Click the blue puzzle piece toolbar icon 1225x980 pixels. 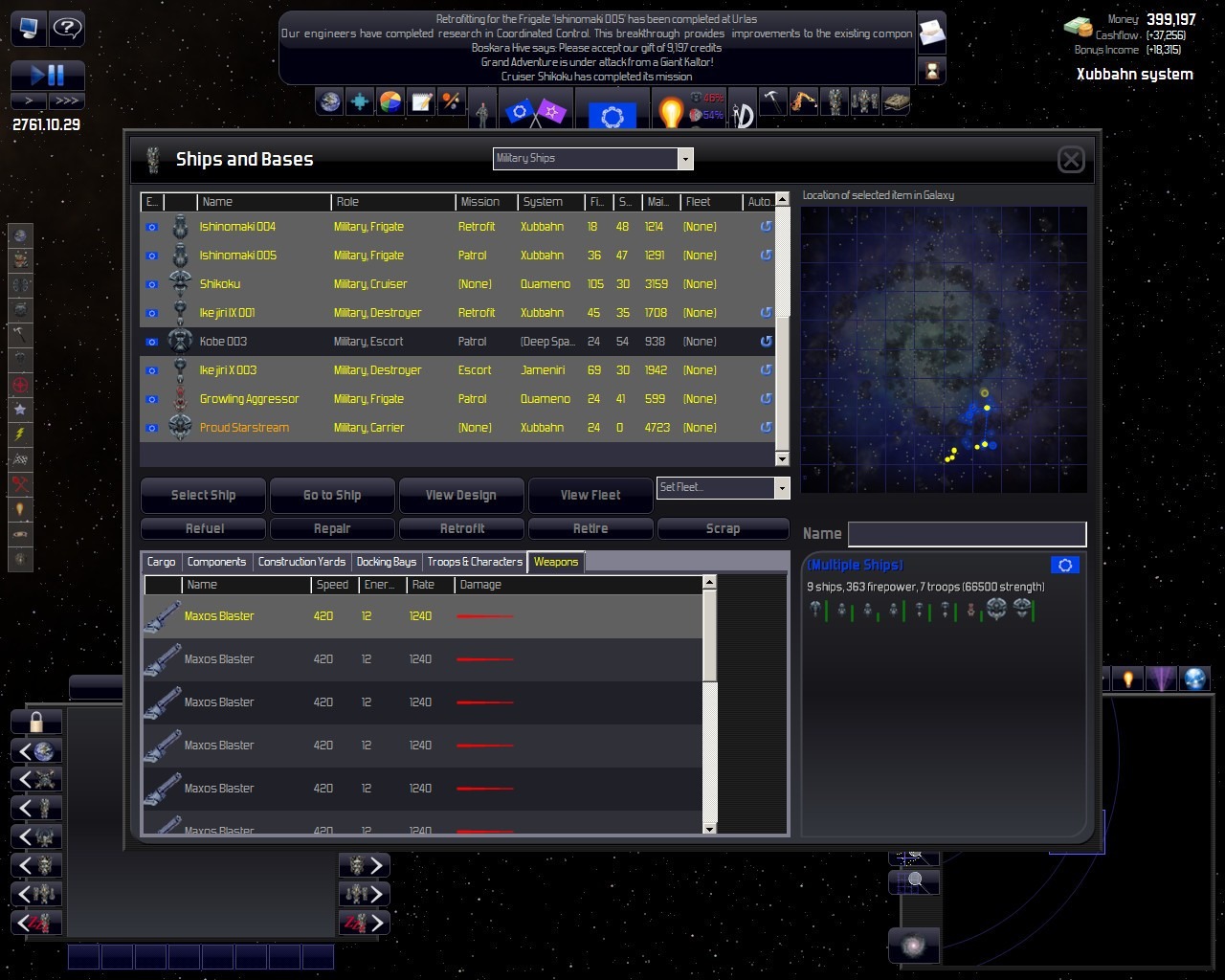pyautogui.click(x=360, y=101)
